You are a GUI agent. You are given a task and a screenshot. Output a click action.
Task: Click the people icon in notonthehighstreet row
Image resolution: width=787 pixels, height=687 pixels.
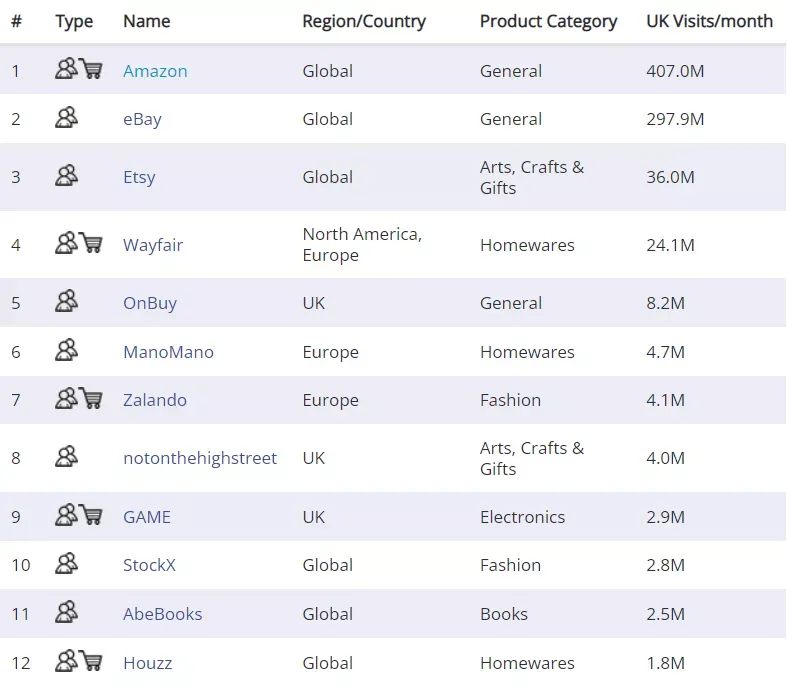click(x=66, y=456)
